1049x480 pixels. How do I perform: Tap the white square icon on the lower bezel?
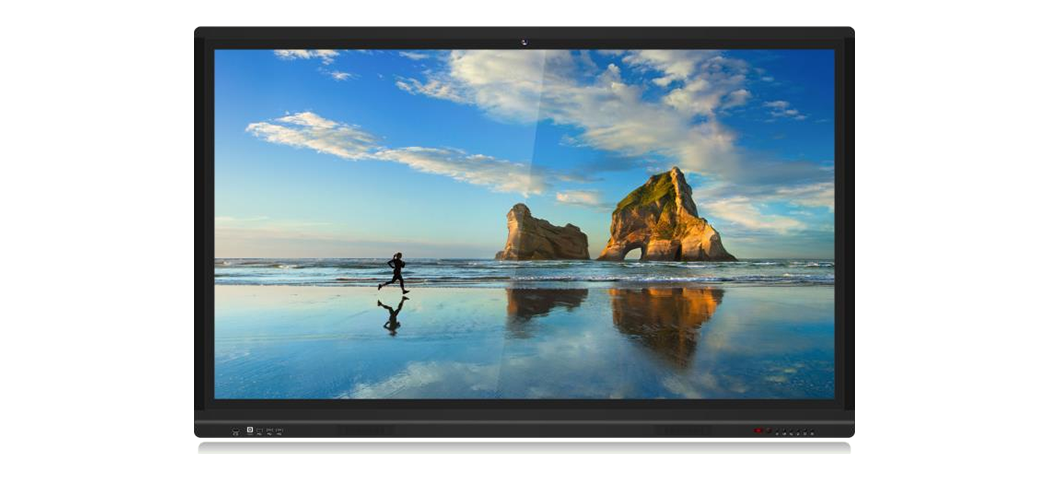[250, 430]
